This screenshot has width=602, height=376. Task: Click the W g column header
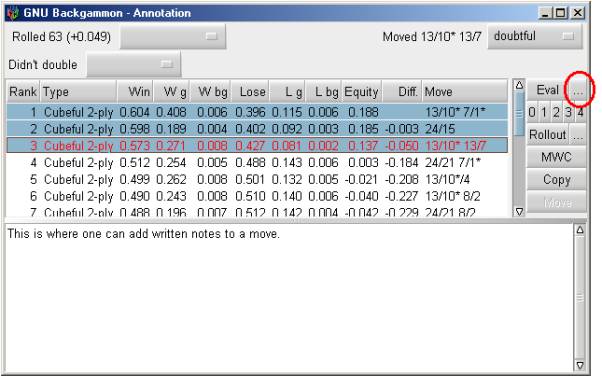171,92
